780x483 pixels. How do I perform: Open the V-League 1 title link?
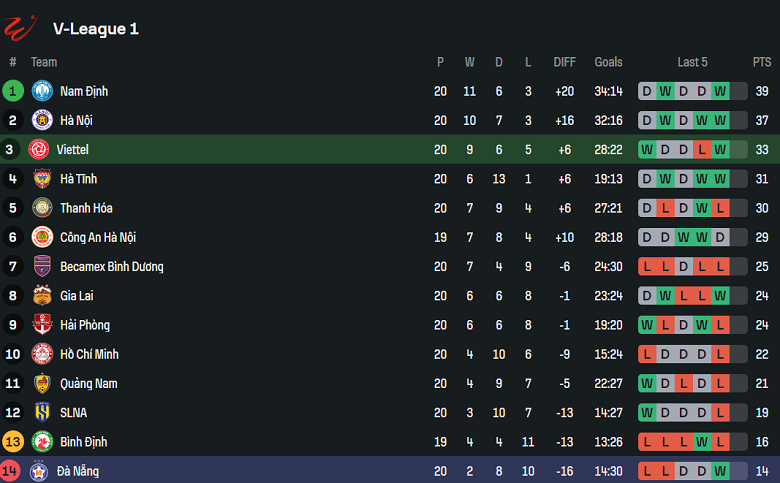pyautogui.click(x=96, y=29)
